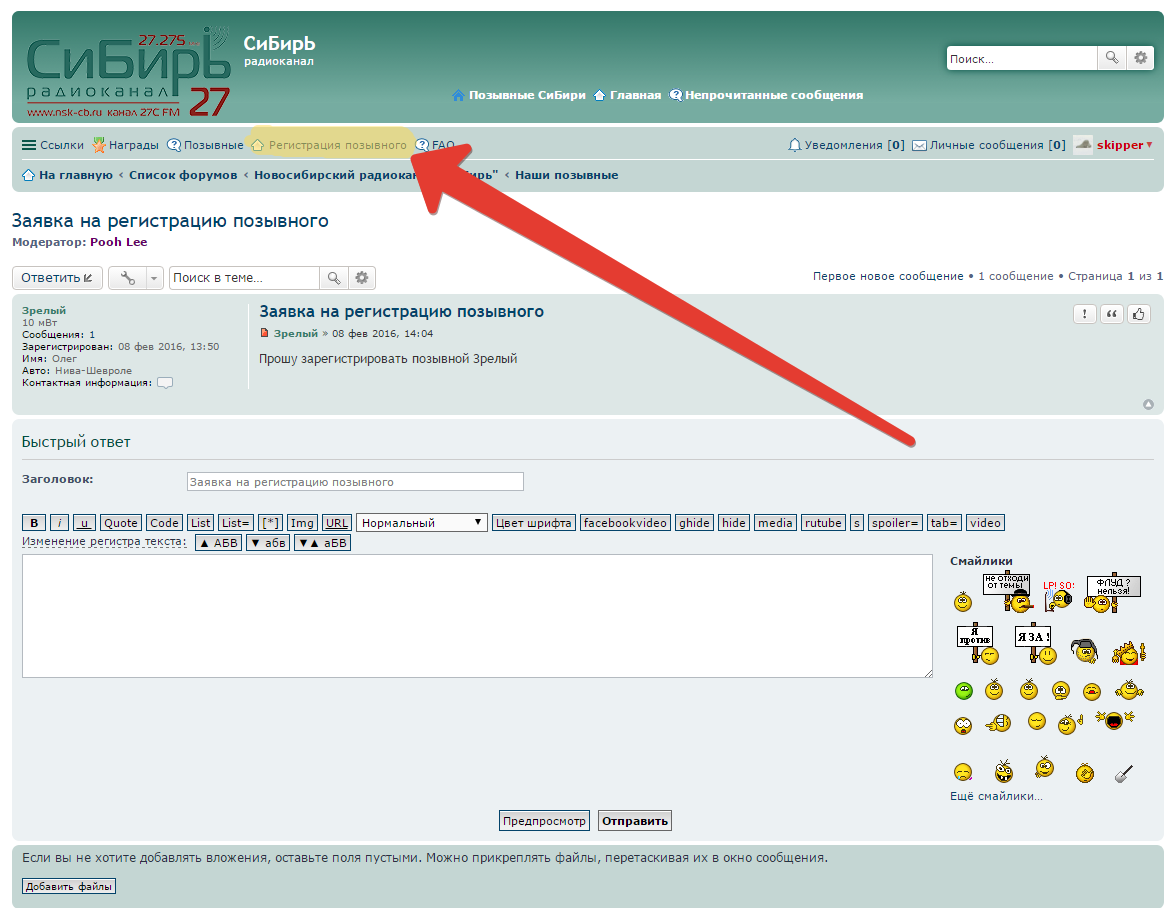The width and height of the screenshot is (1172, 908).
Task: Click the report post exclamation icon
Action: [x=1085, y=314]
